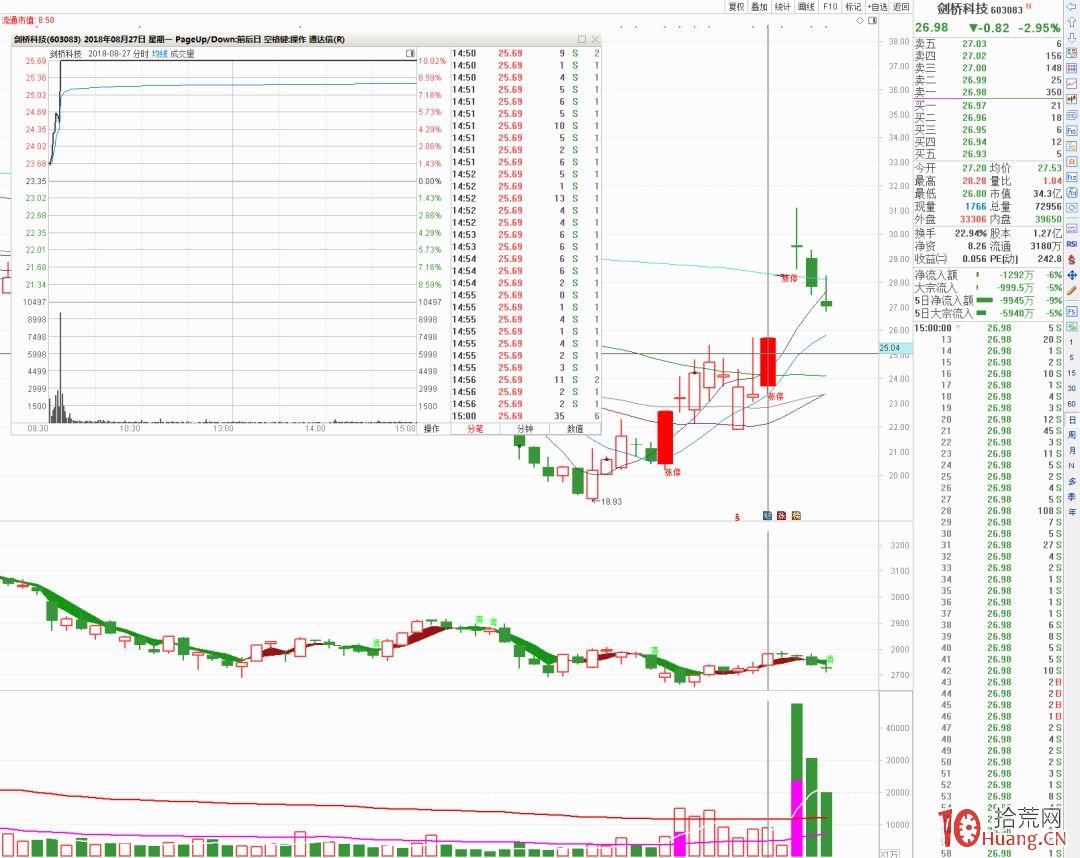Click the FS icon in right sidebar

(1072, 311)
